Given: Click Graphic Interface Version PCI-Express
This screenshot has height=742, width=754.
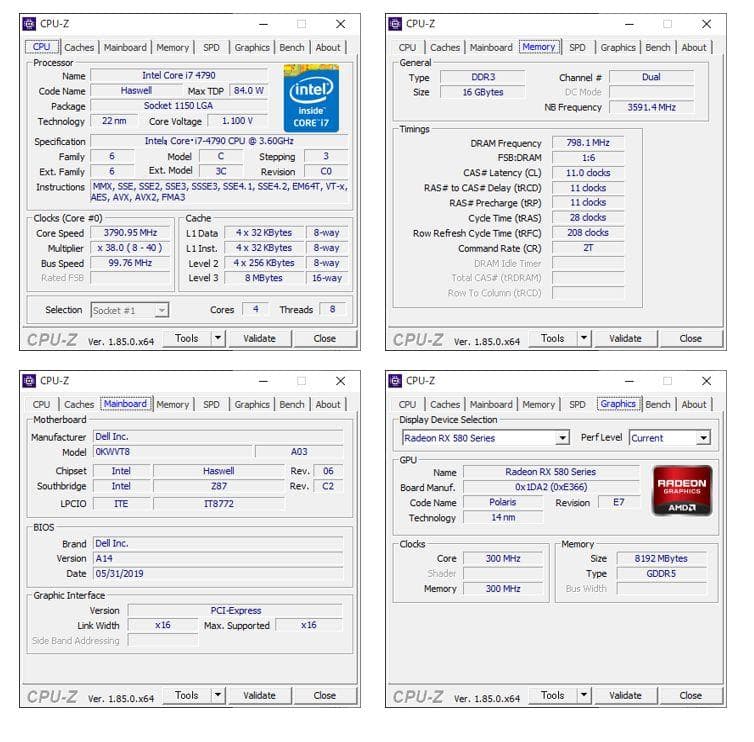Looking at the screenshot, I should coord(236,610).
